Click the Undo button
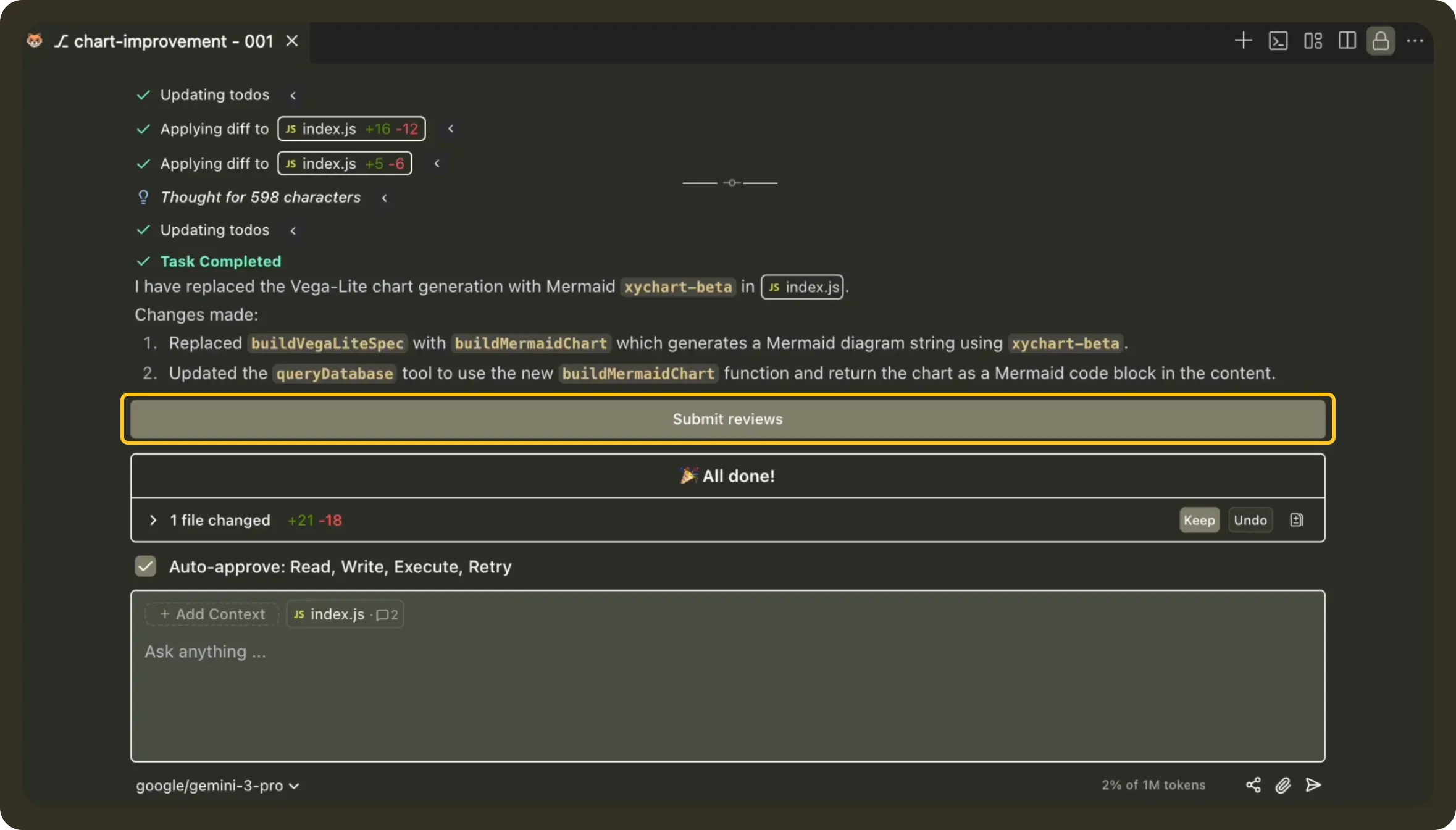Screen dimensions: 1456x830 pos(1250,520)
